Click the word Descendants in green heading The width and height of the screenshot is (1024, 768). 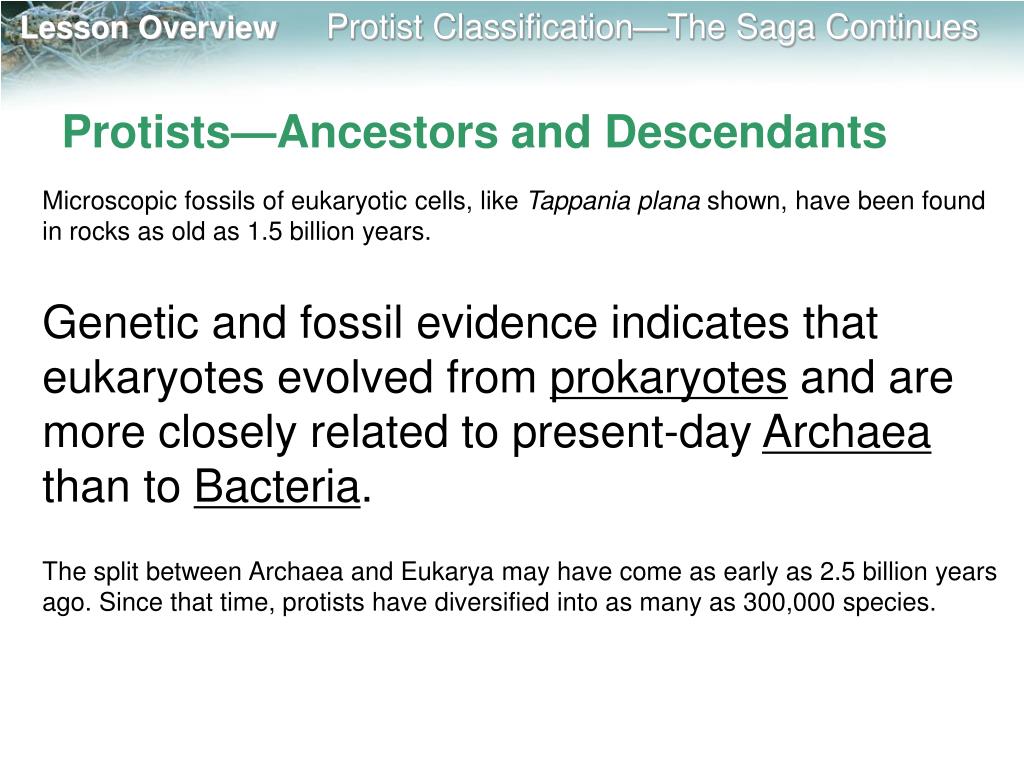coord(746,132)
